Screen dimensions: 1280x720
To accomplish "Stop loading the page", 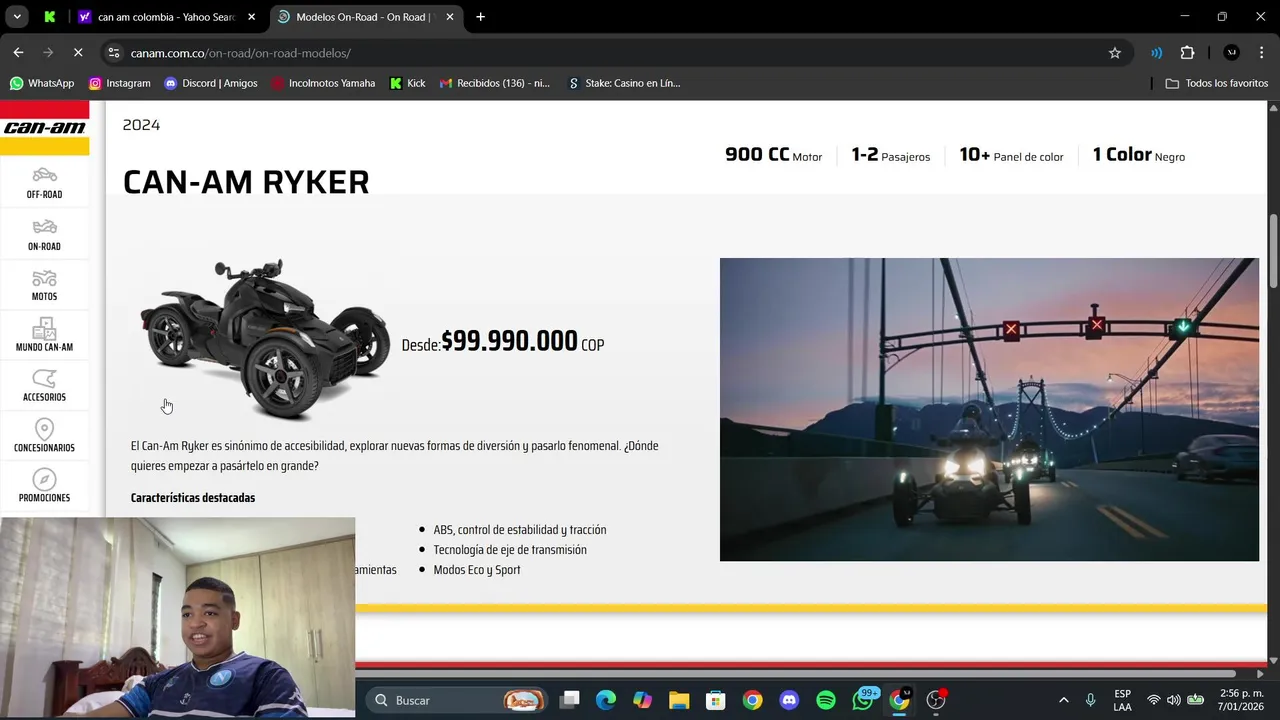I will click(x=78, y=52).
